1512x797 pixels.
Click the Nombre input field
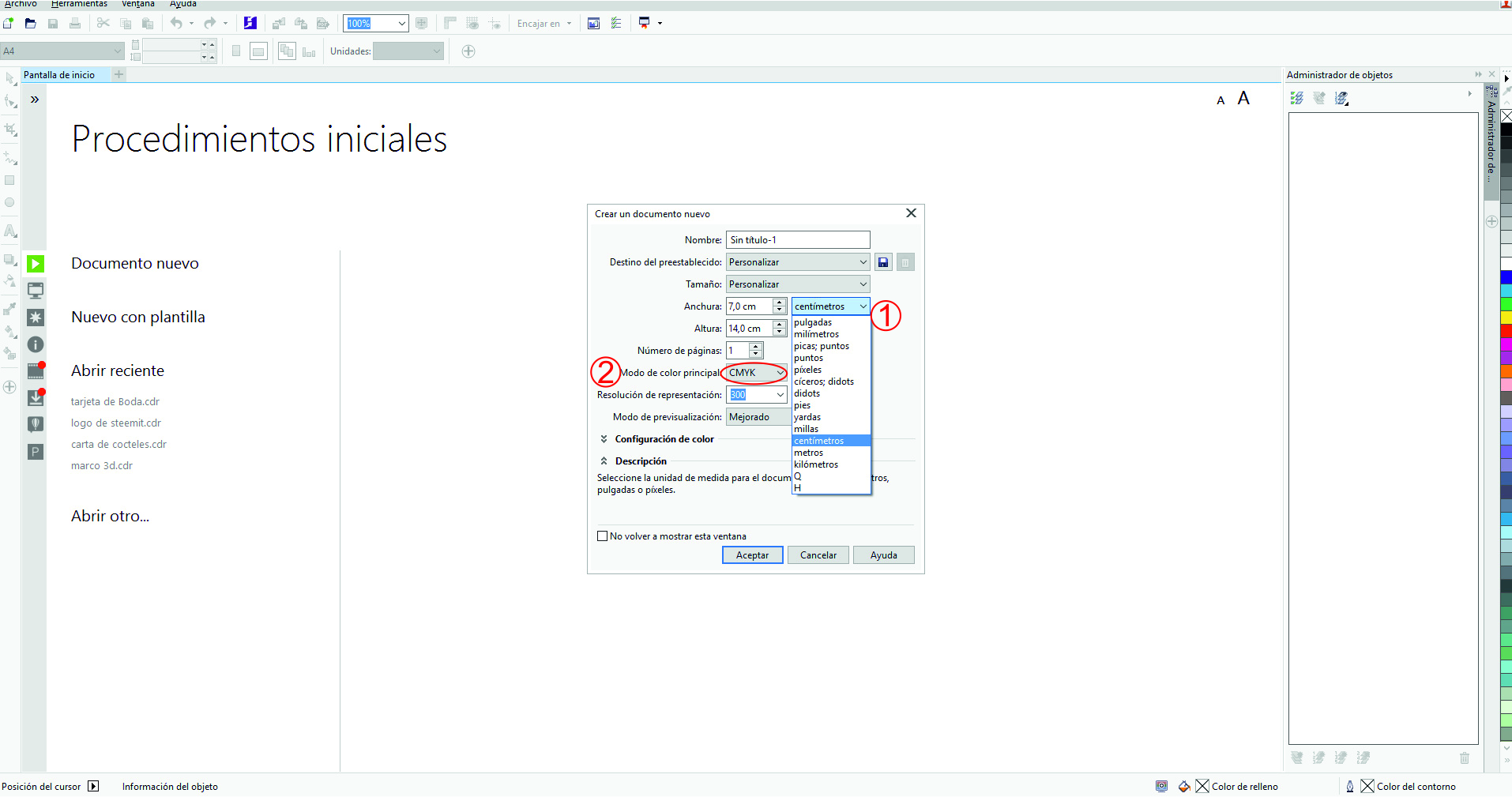pos(798,240)
